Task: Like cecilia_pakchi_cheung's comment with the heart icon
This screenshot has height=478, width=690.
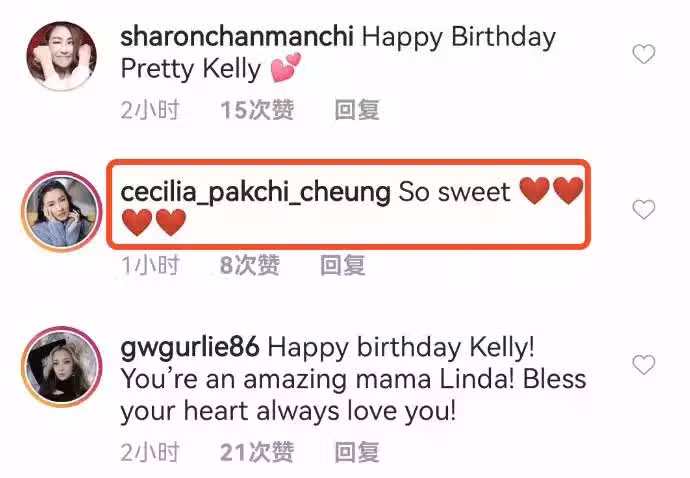Action: [644, 209]
